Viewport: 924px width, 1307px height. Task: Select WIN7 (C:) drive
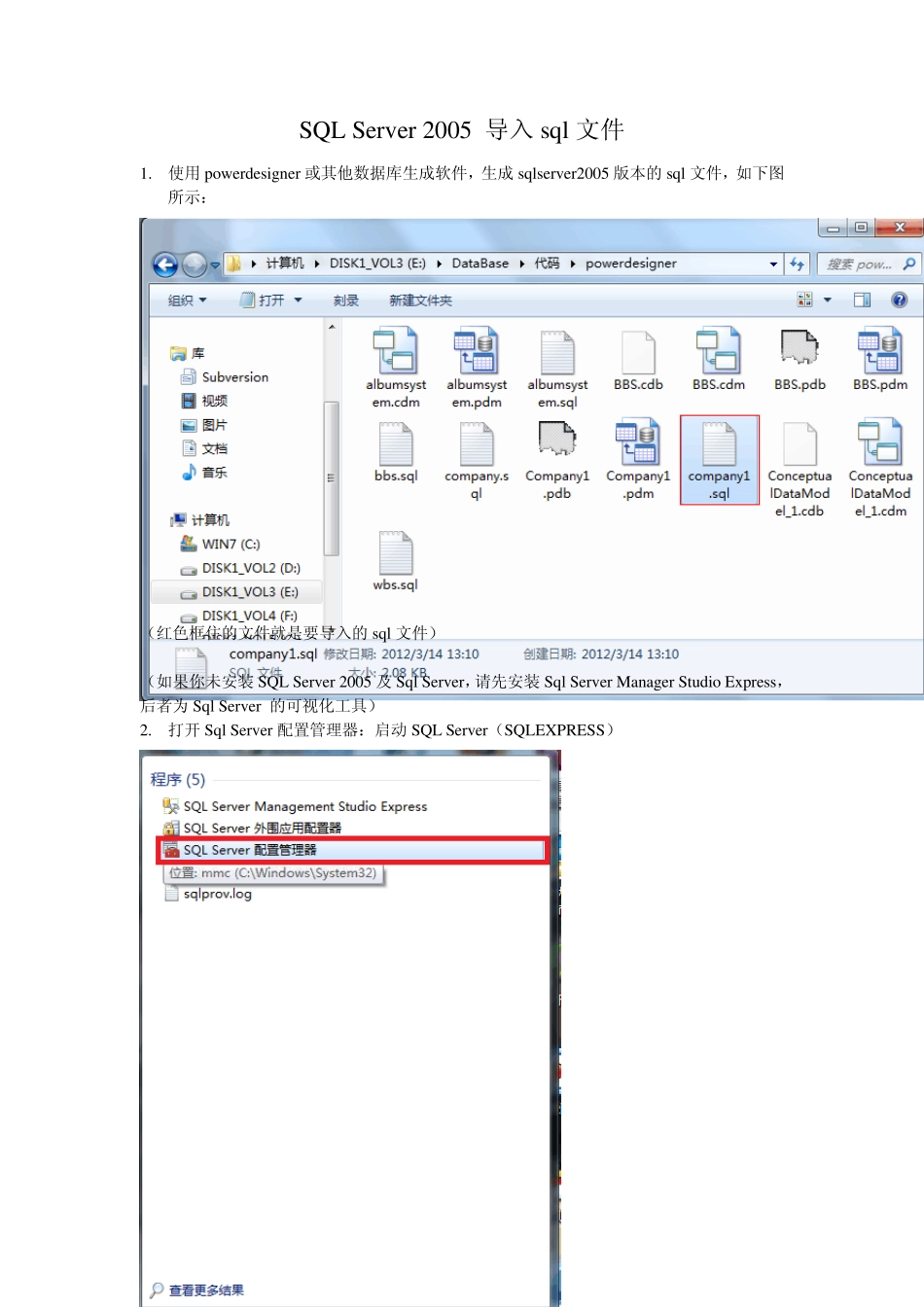[x=221, y=545]
